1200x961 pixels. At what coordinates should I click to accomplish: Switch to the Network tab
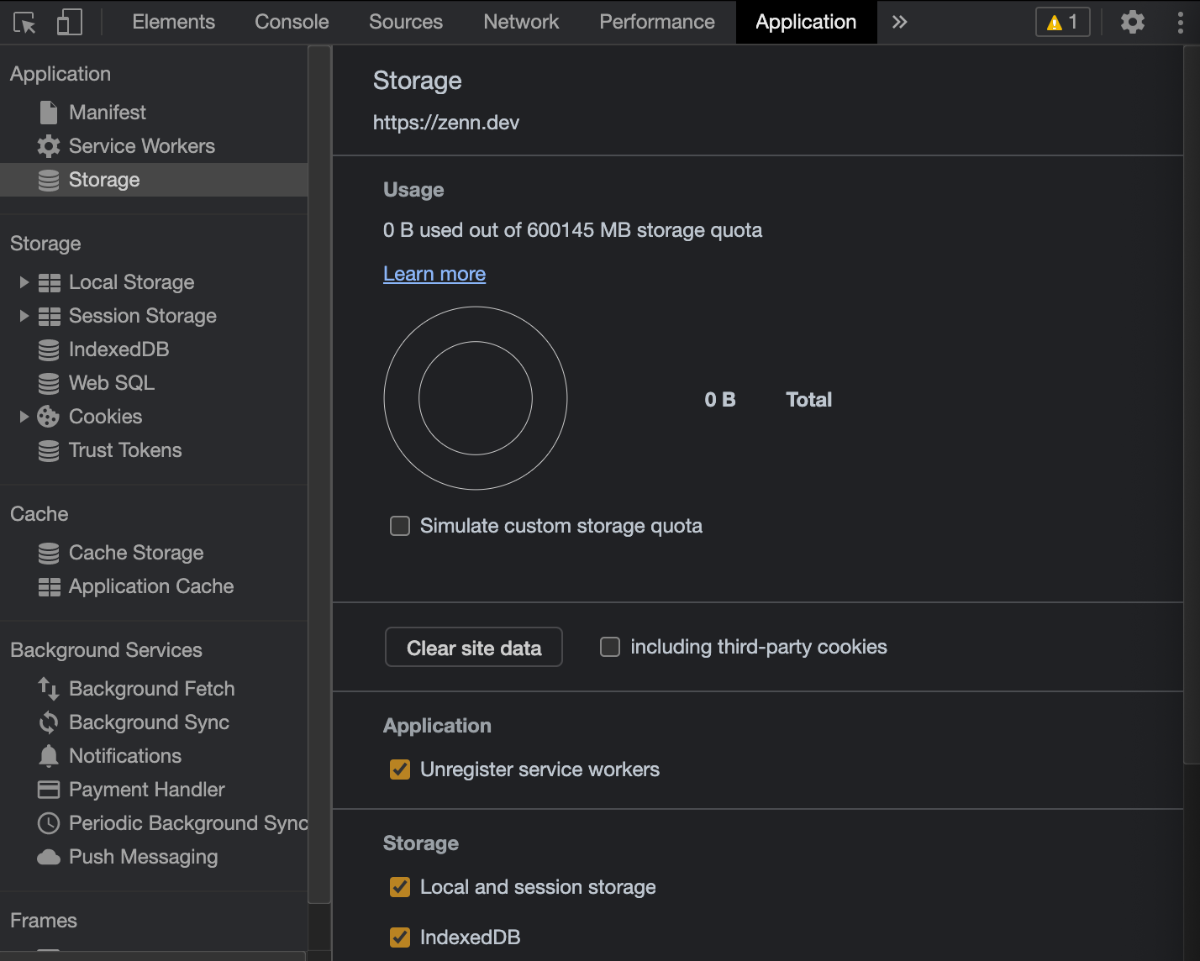pyautogui.click(x=521, y=22)
